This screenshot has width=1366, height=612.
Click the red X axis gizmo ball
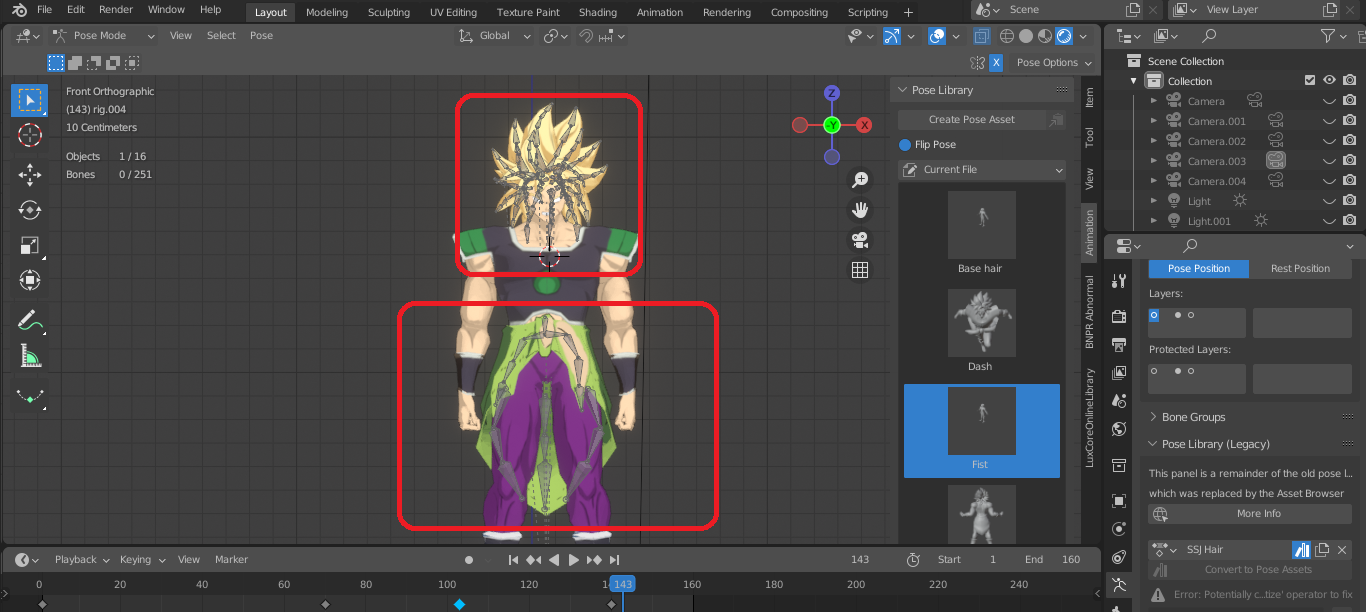[x=864, y=125]
